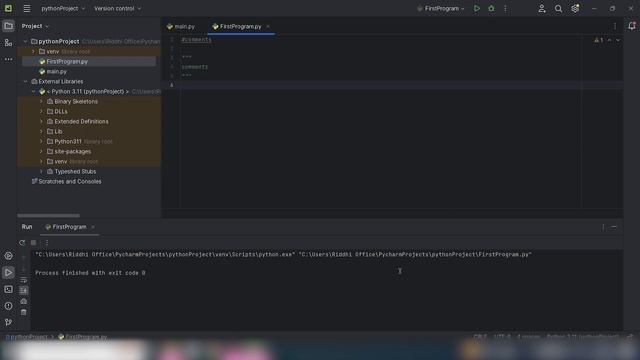Select main.py in the project tree

click(56, 71)
